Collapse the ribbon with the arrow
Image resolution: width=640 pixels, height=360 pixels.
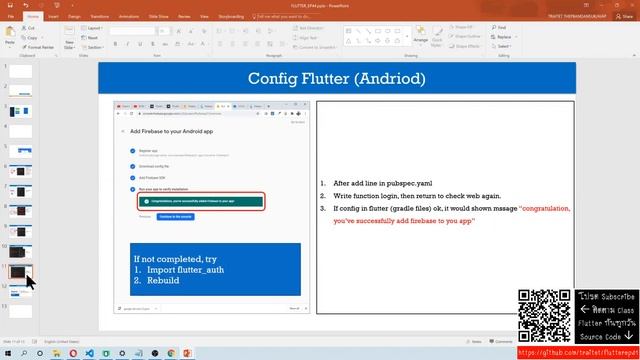[x=634, y=55]
